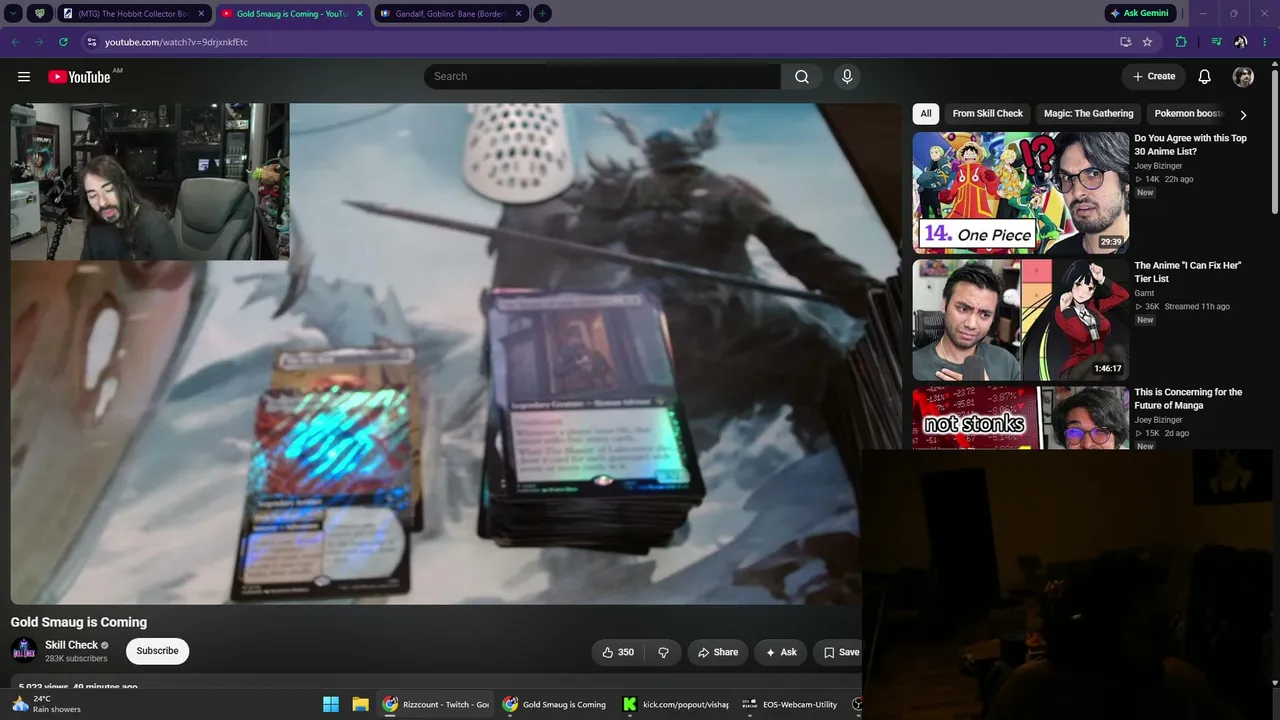Open the pinned green heart tab

[40, 14]
